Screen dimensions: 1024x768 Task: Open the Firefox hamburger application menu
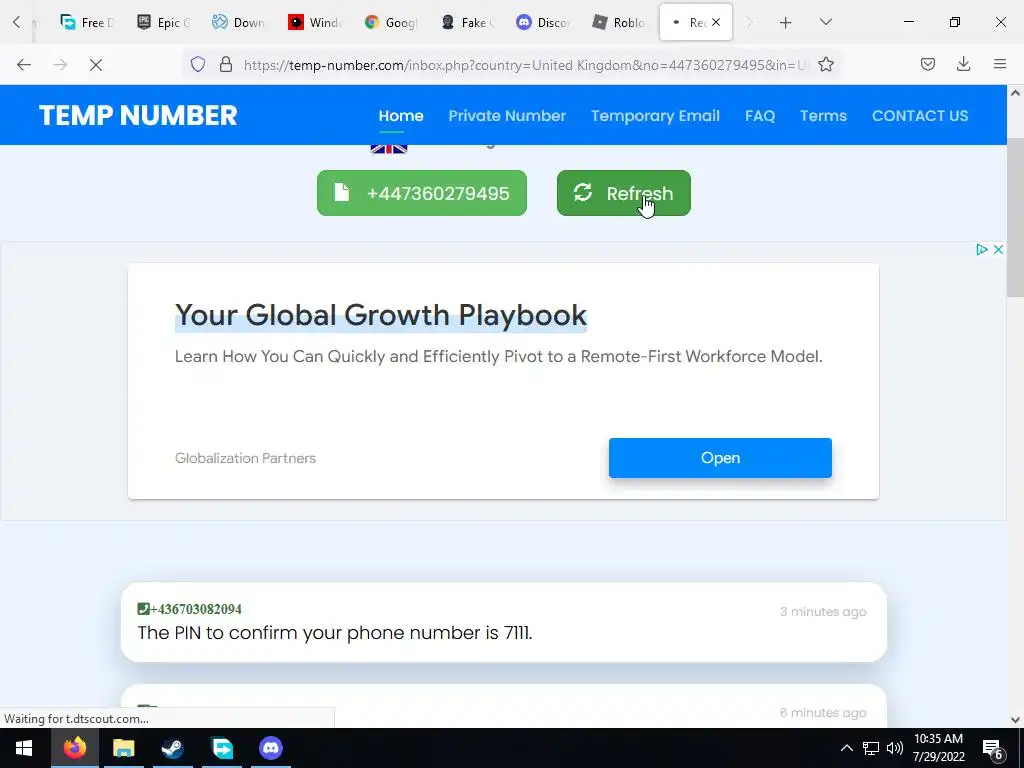(1000, 64)
